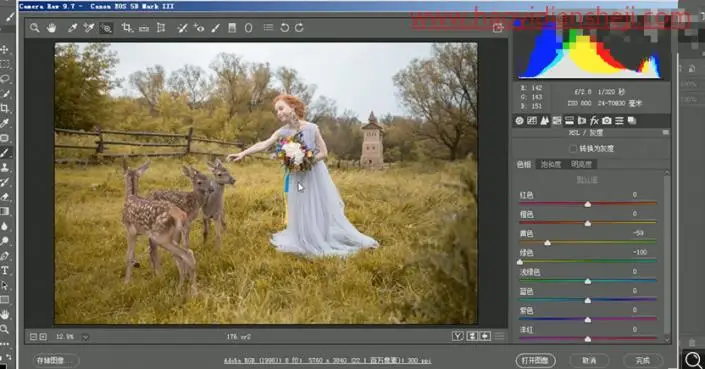This screenshot has height=369, width=705.
Task: Open the zoom level dropdown
Action: pos(85,337)
